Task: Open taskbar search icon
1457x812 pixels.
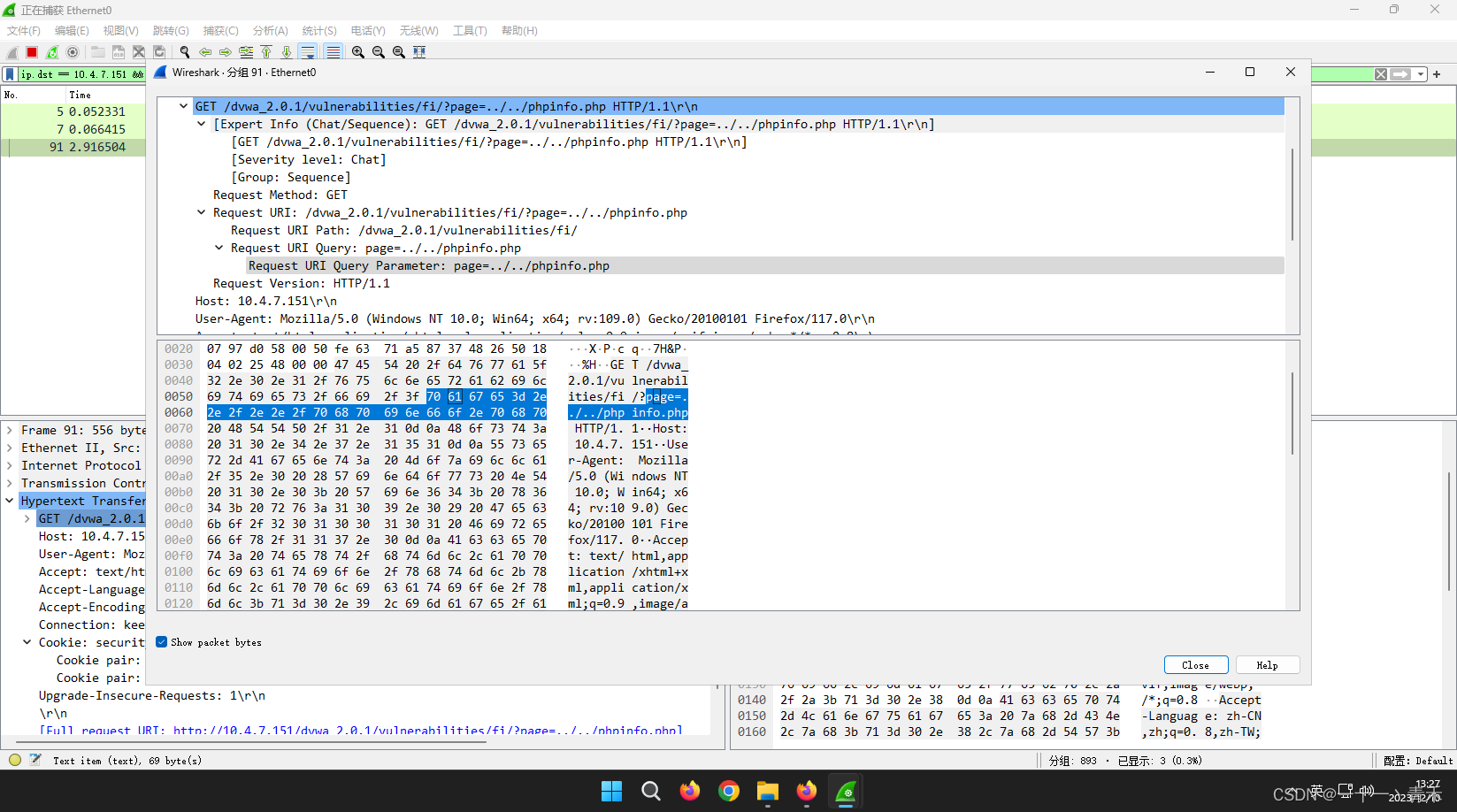Action: [651, 791]
